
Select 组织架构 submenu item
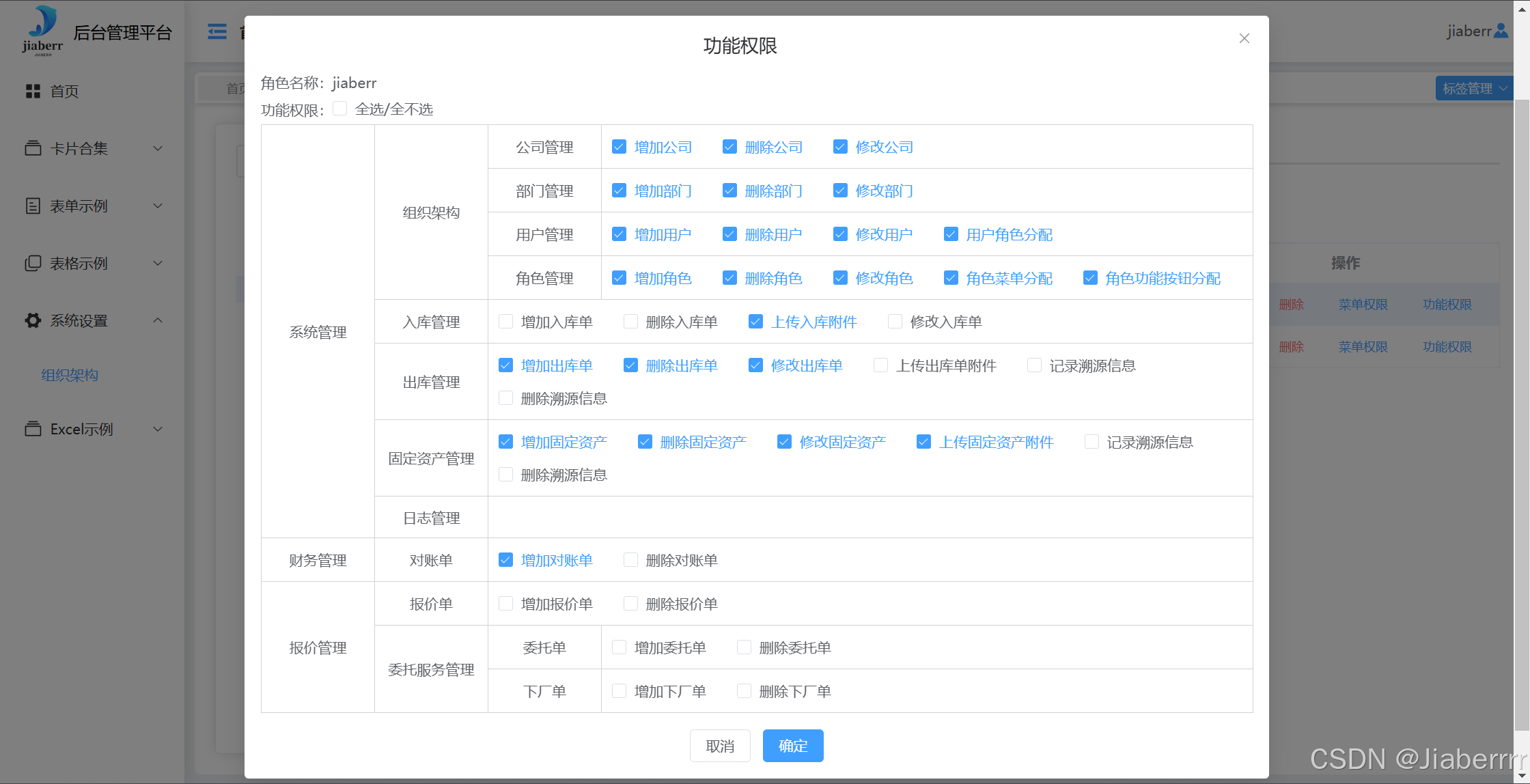(70, 375)
